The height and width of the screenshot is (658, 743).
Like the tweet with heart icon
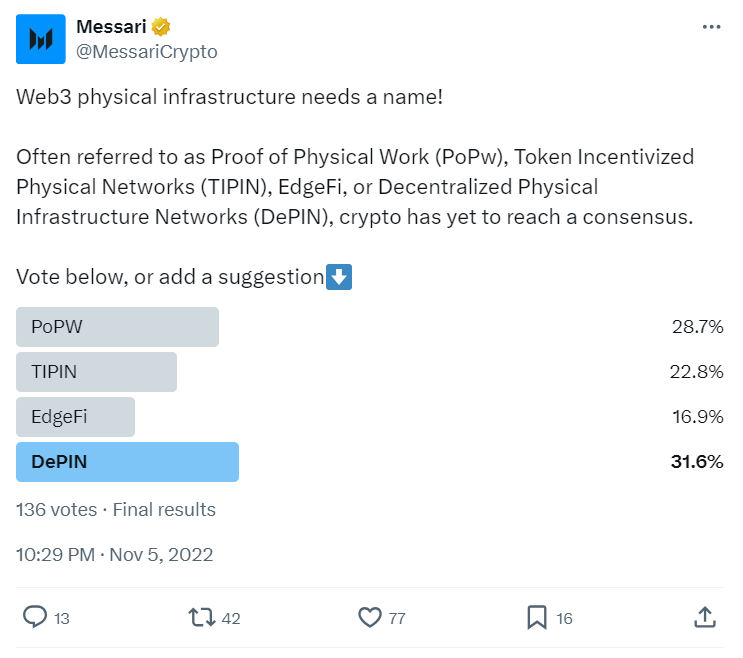point(370,618)
